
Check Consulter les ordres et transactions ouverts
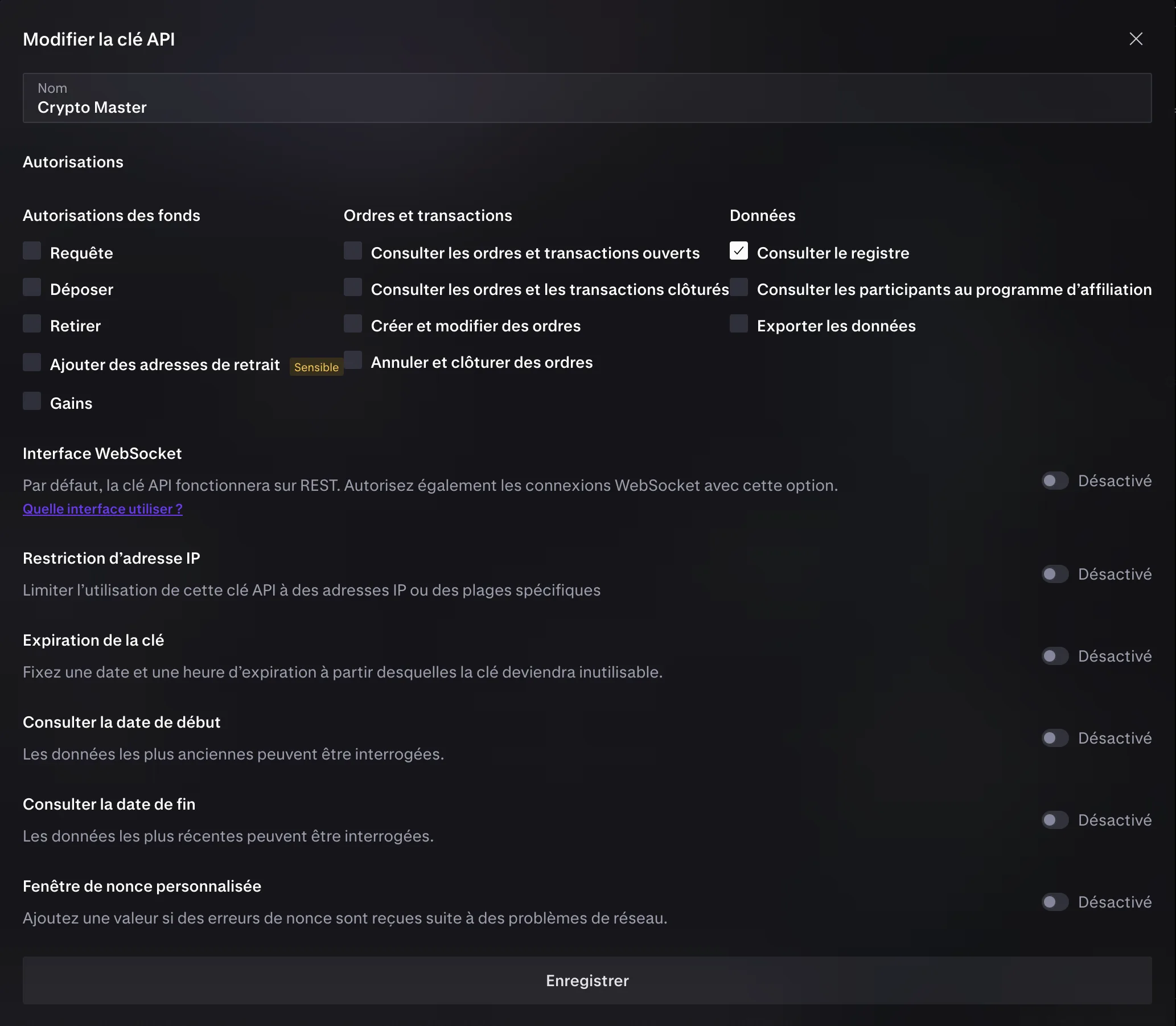[353, 251]
